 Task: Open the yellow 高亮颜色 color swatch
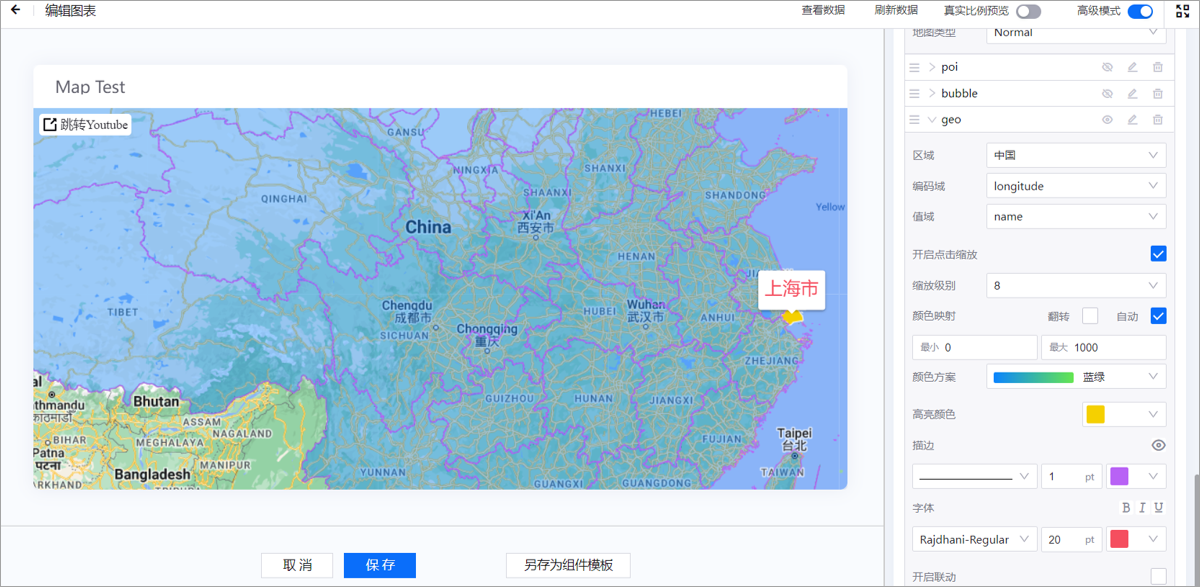[1124, 414]
